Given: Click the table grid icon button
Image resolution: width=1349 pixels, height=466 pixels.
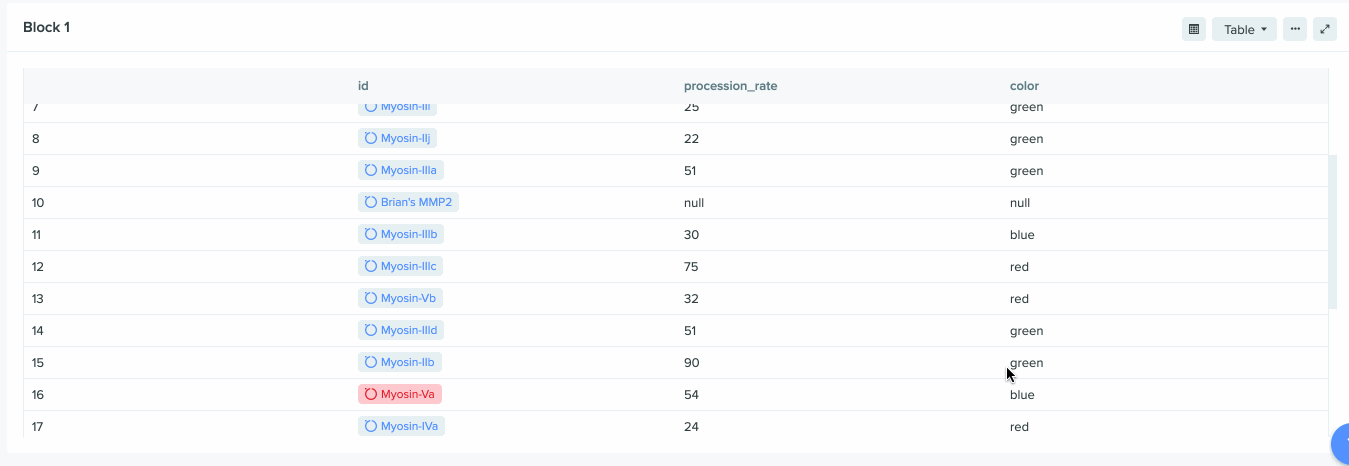Looking at the screenshot, I should click(1193, 29).
